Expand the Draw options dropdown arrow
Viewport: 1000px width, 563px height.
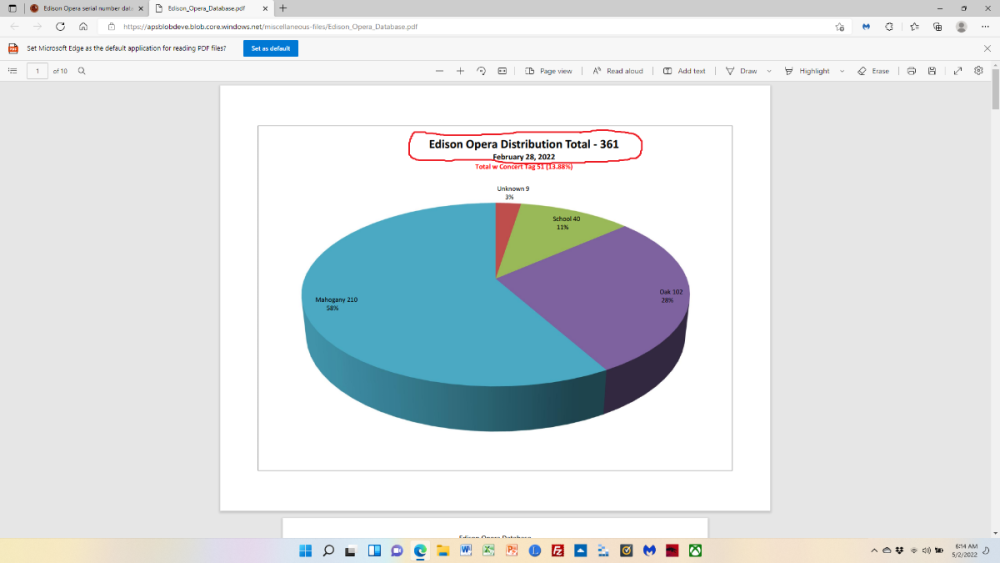coord(769,71)
